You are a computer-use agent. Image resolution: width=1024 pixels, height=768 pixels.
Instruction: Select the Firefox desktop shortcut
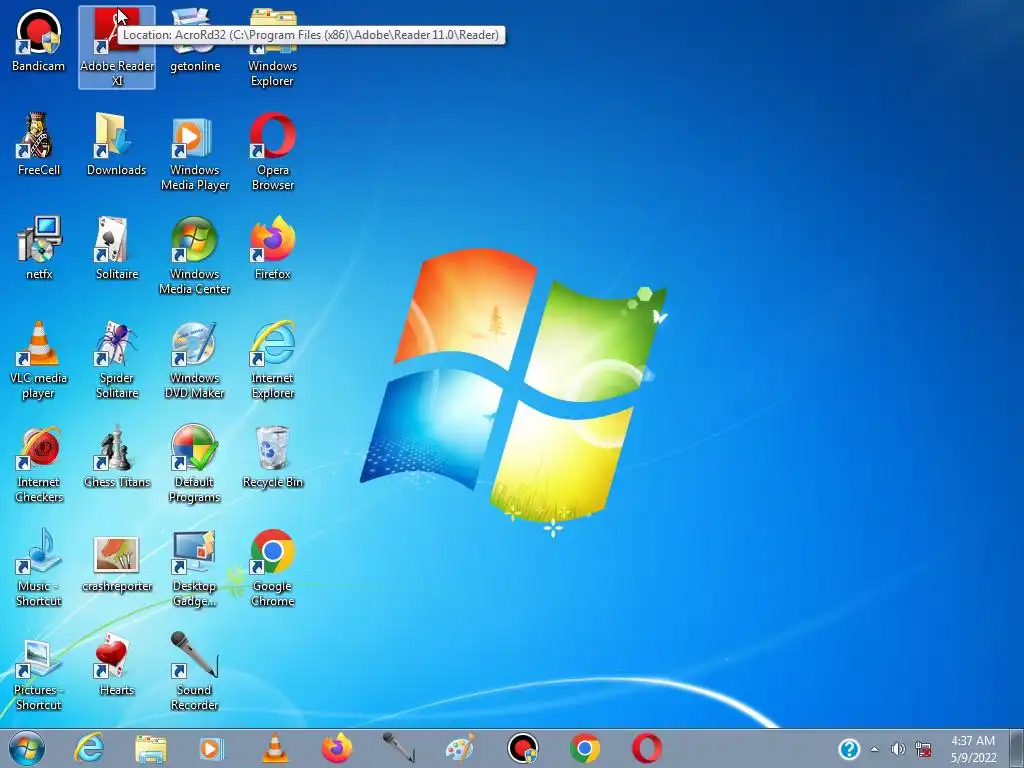click(x=272, y=248)
